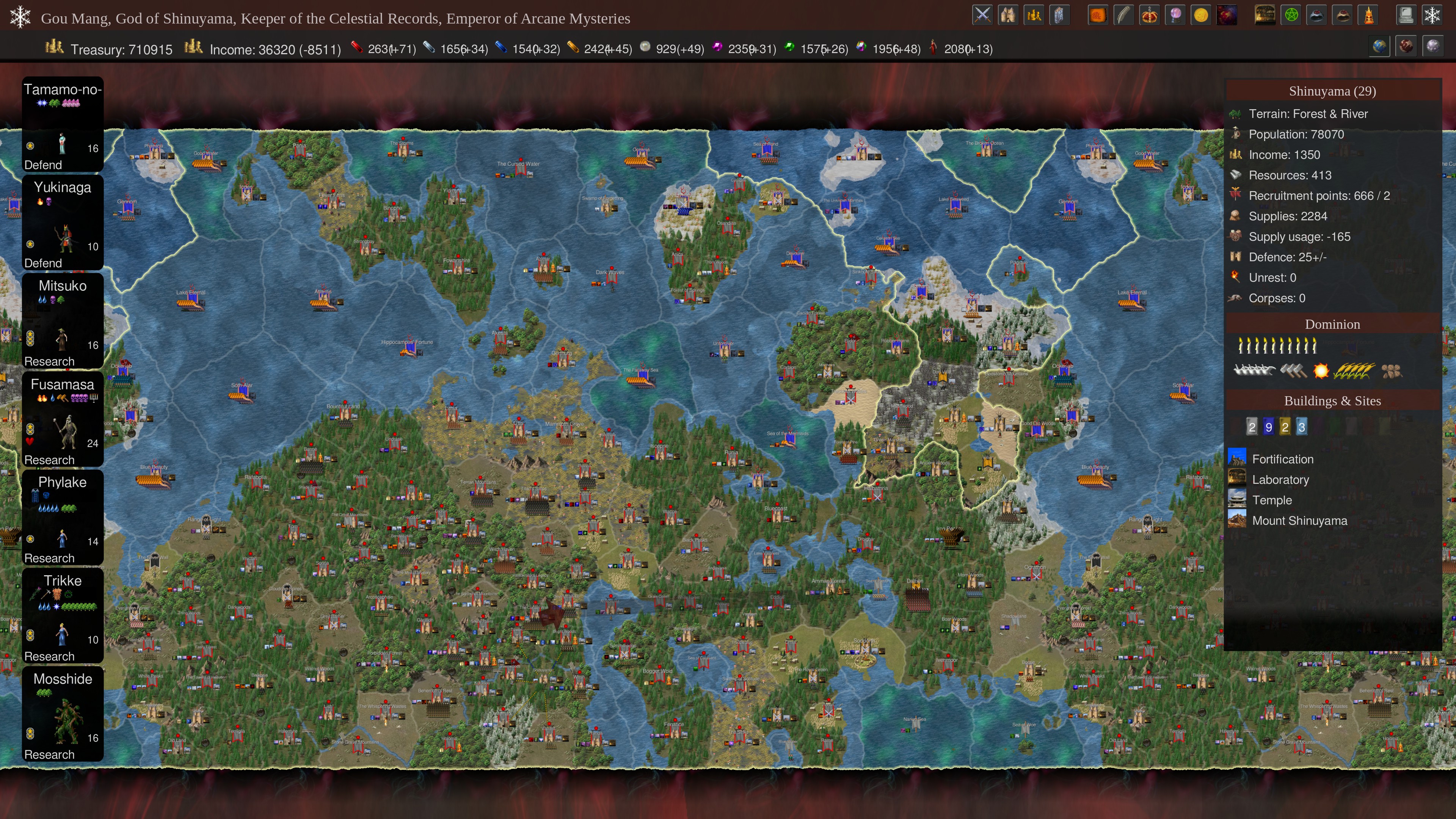The image size is (1456, 819).
Task: Click the orange scroll icon
Action: click(1098, 15)
